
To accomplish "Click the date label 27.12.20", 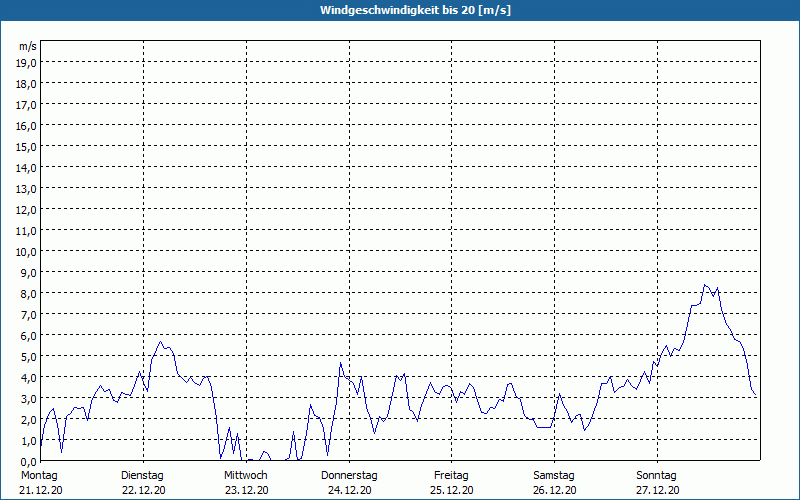I will pos(658,490).
